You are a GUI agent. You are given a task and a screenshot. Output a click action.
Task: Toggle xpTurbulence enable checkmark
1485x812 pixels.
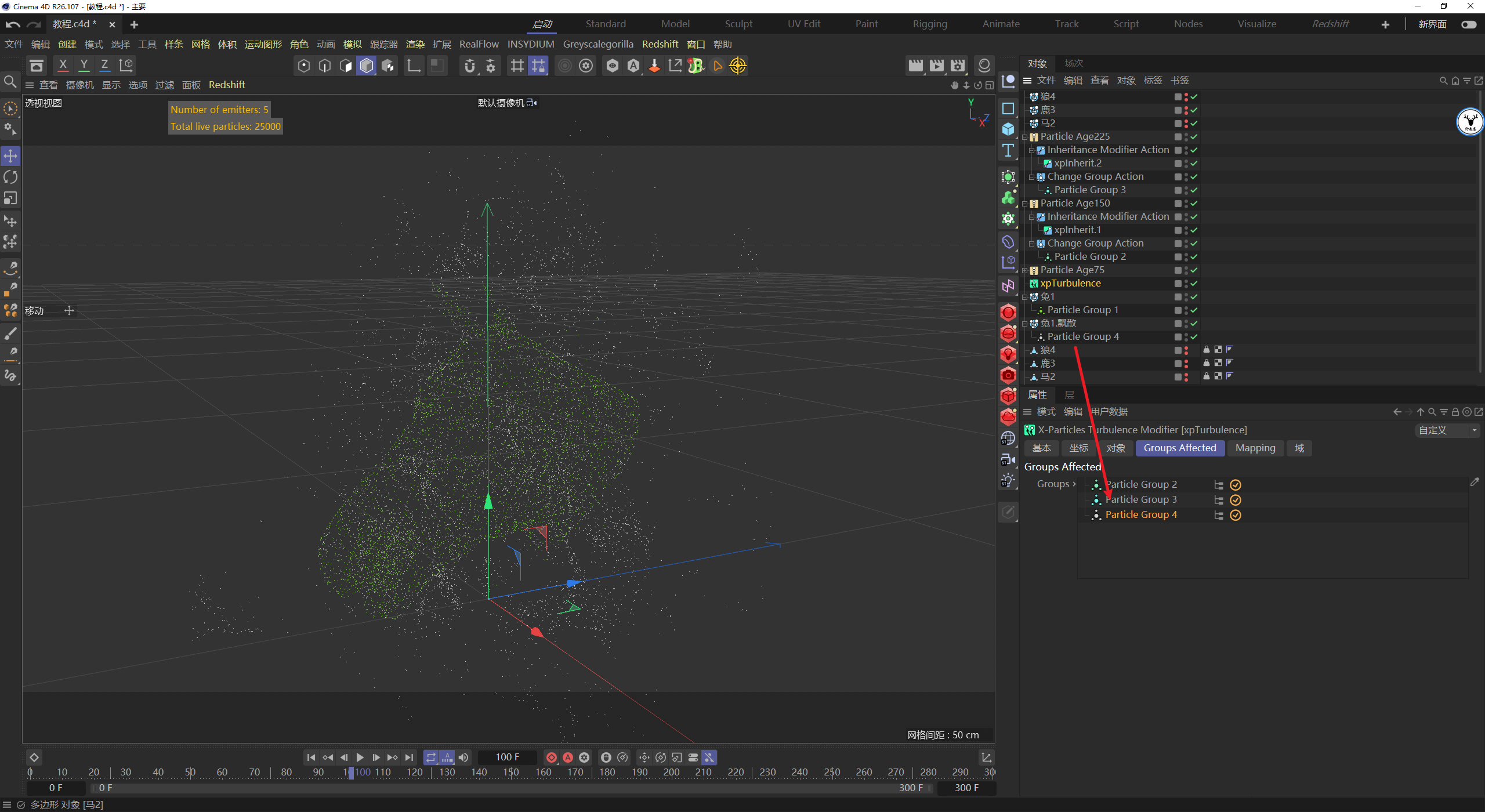[1194, 284]
